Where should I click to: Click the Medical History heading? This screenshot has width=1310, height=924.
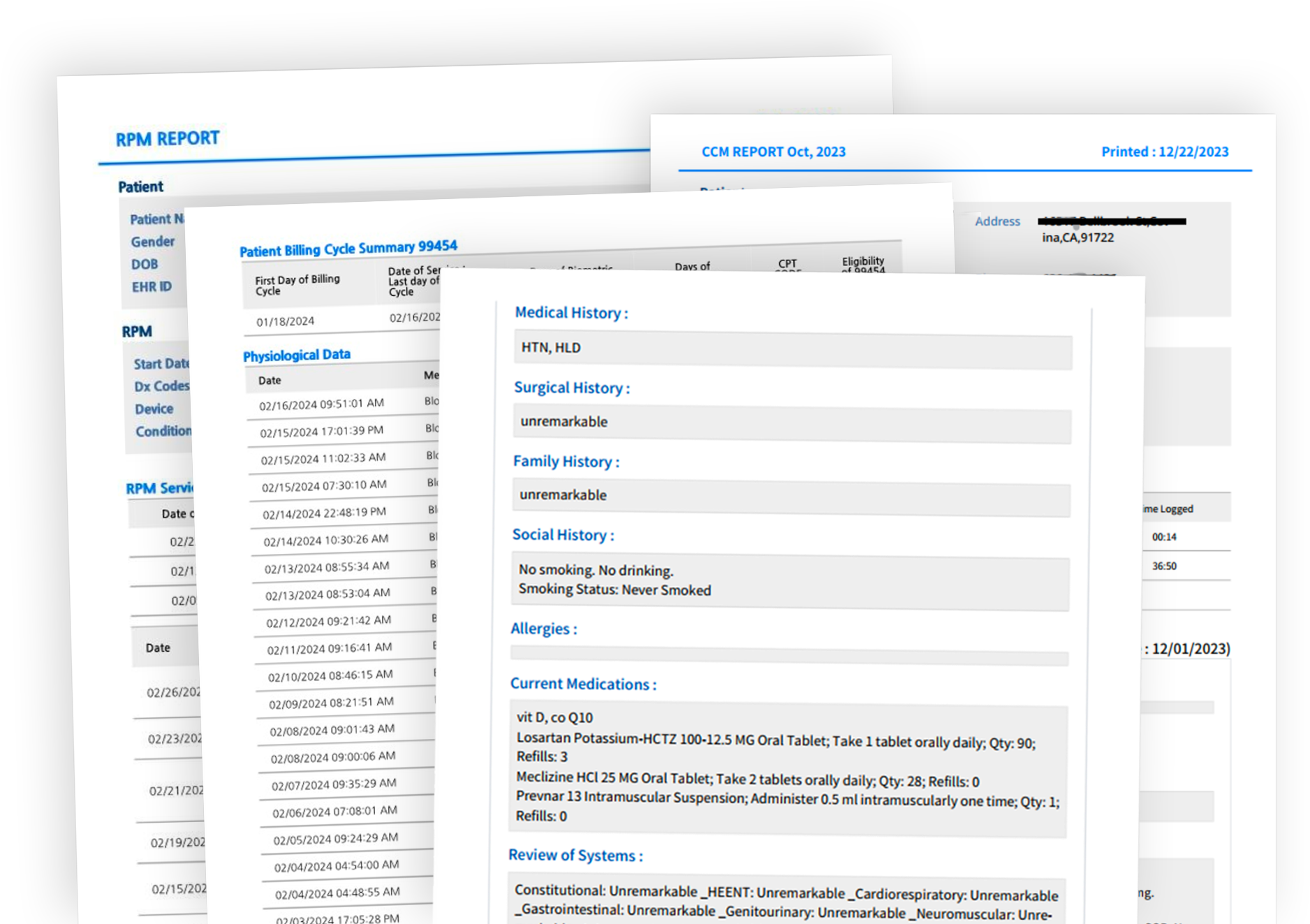coord(571,313)
